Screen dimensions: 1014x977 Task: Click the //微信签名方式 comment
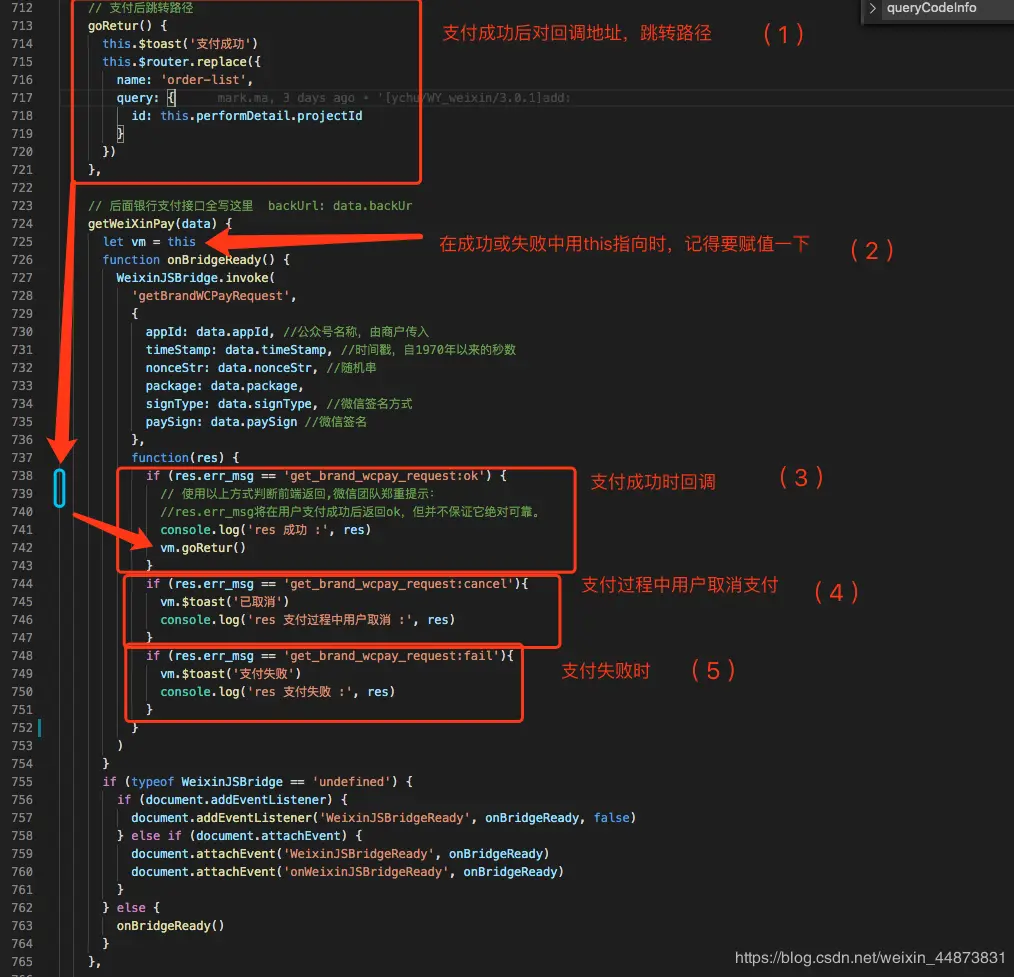point(369,404)
